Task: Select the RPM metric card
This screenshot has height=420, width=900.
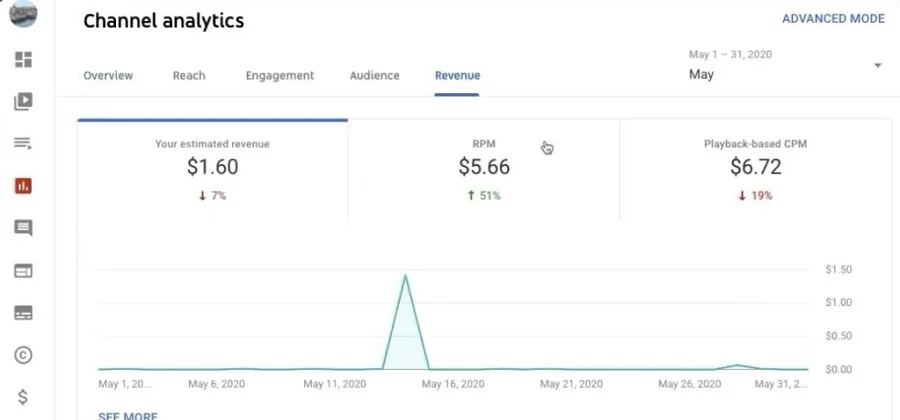Action: point(484,169)
